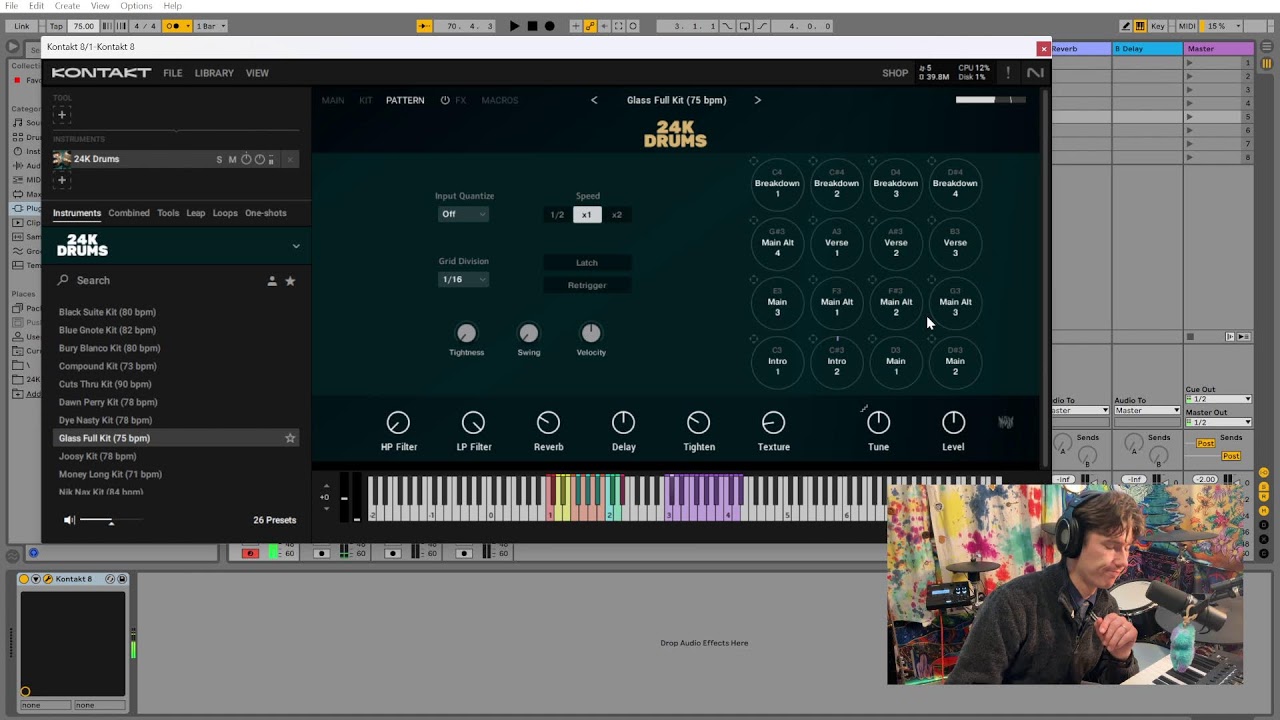Click the Native Instruments NI logo
This screenshot has width=1280, height=720.
(1035, 73)
